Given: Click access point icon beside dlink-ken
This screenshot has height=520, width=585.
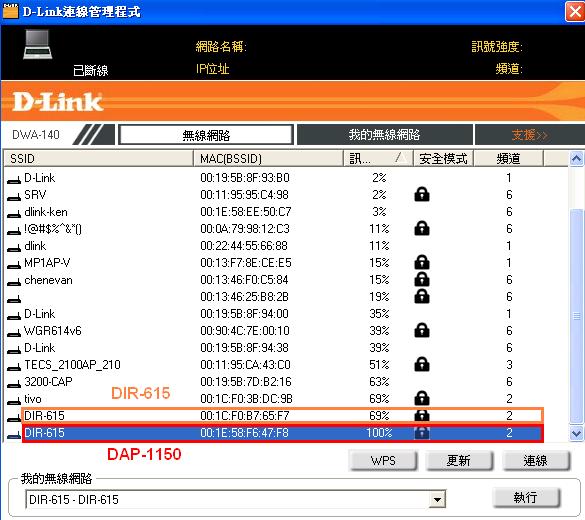Looking at the screenshot, I should [14, 214].
